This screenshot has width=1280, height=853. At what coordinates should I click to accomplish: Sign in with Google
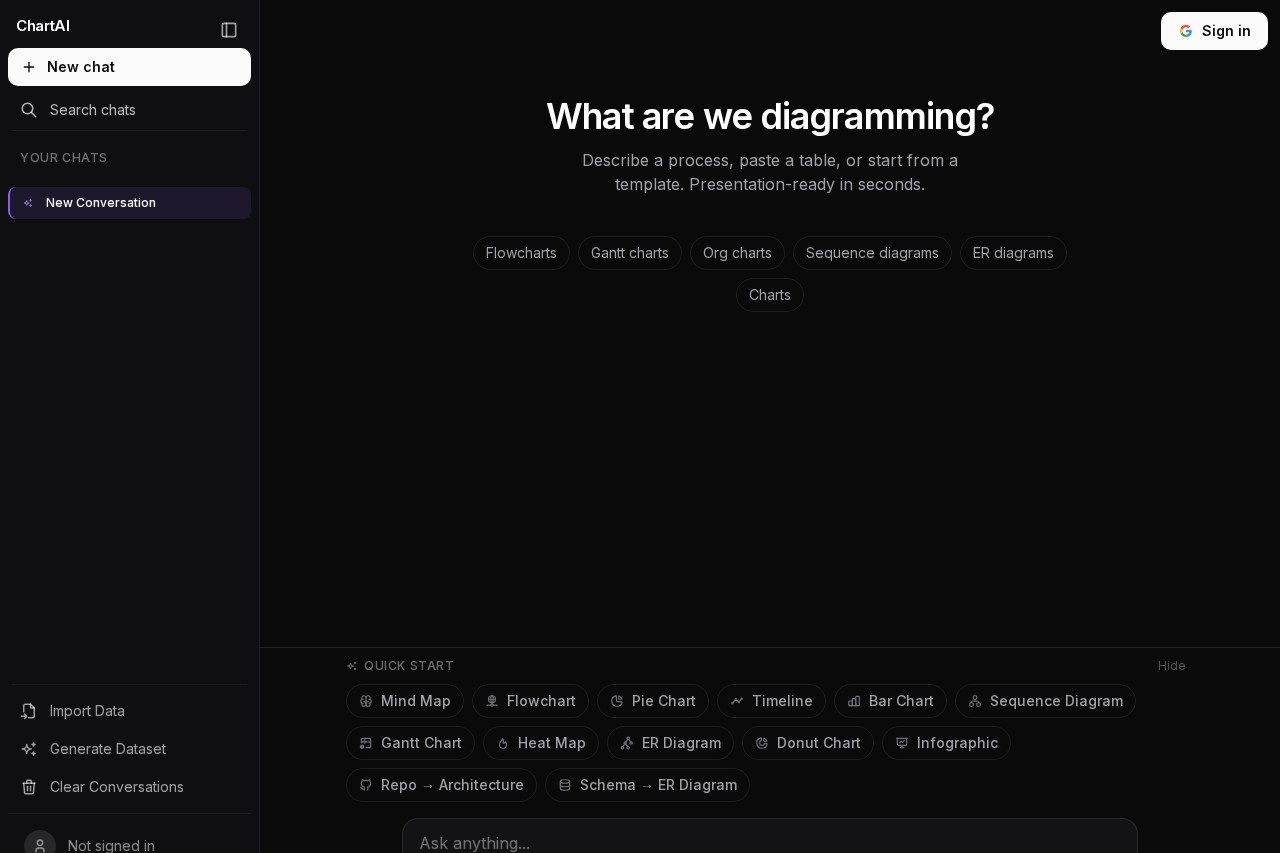(1214, 31)
